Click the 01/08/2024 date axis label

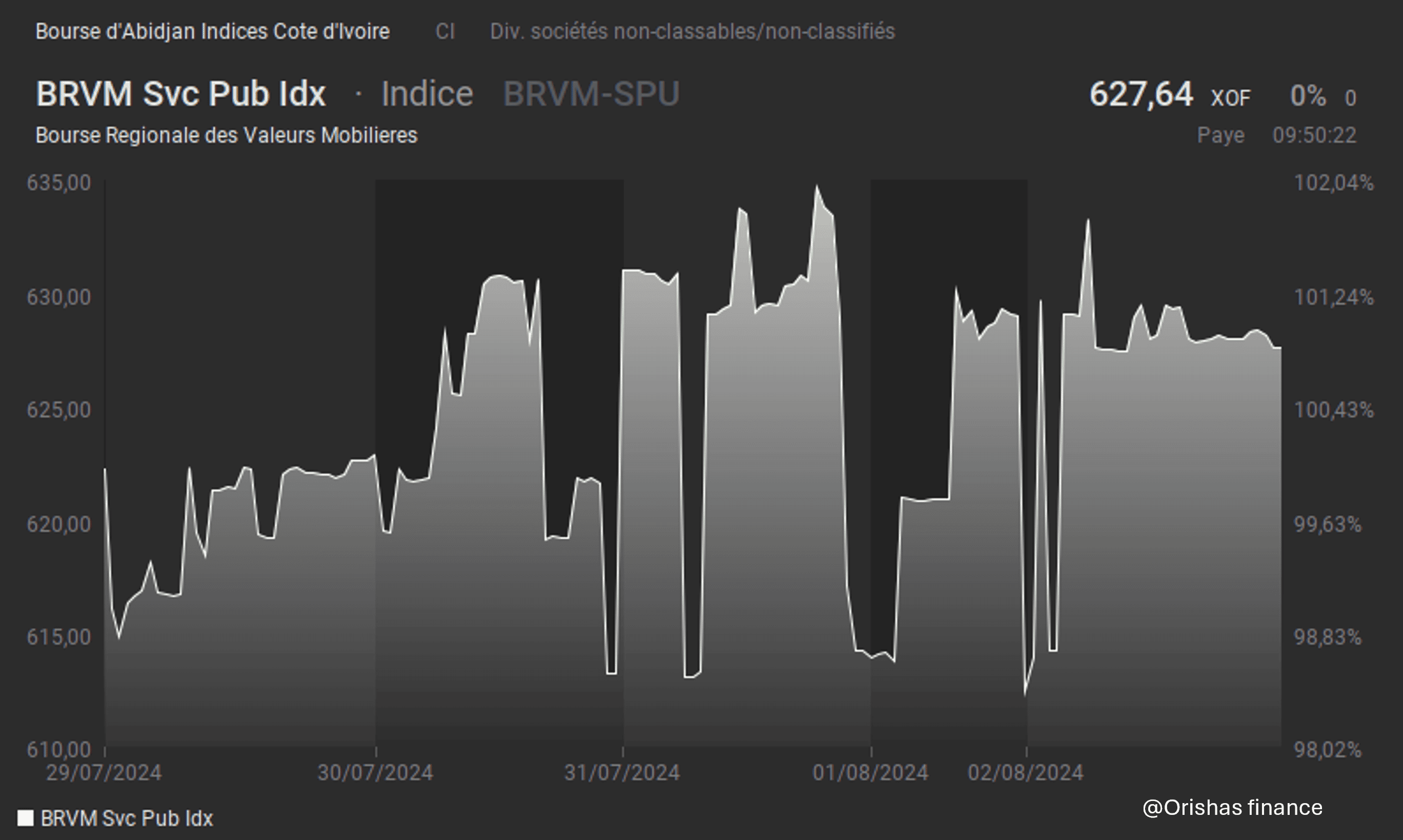pos(871,773)
